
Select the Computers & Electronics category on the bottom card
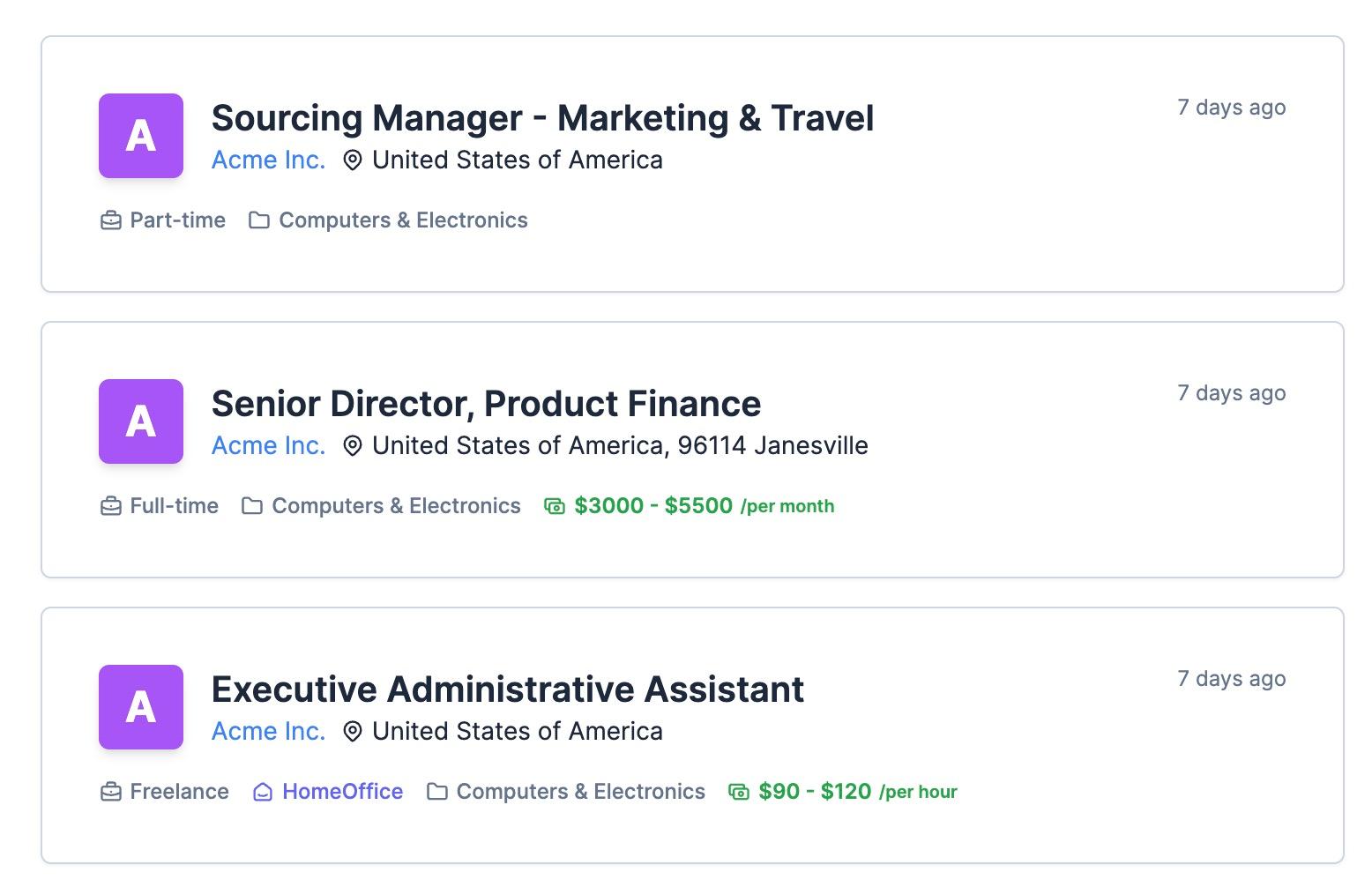coord(578,791)
